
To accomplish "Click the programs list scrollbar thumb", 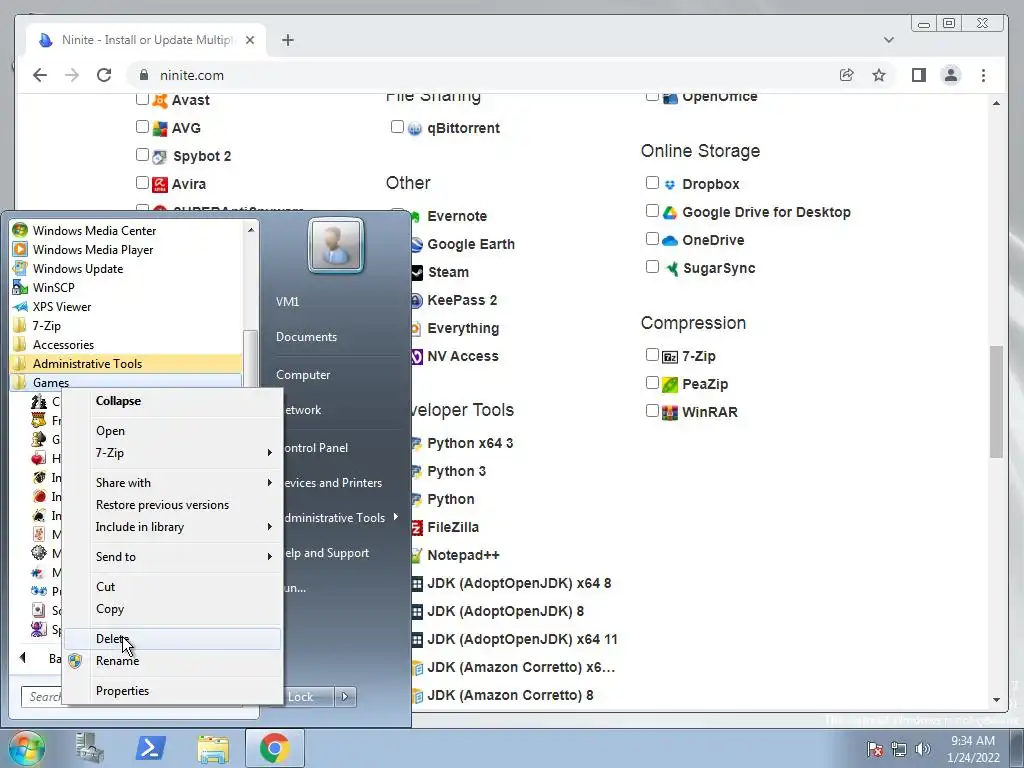I will coord(250,357).
